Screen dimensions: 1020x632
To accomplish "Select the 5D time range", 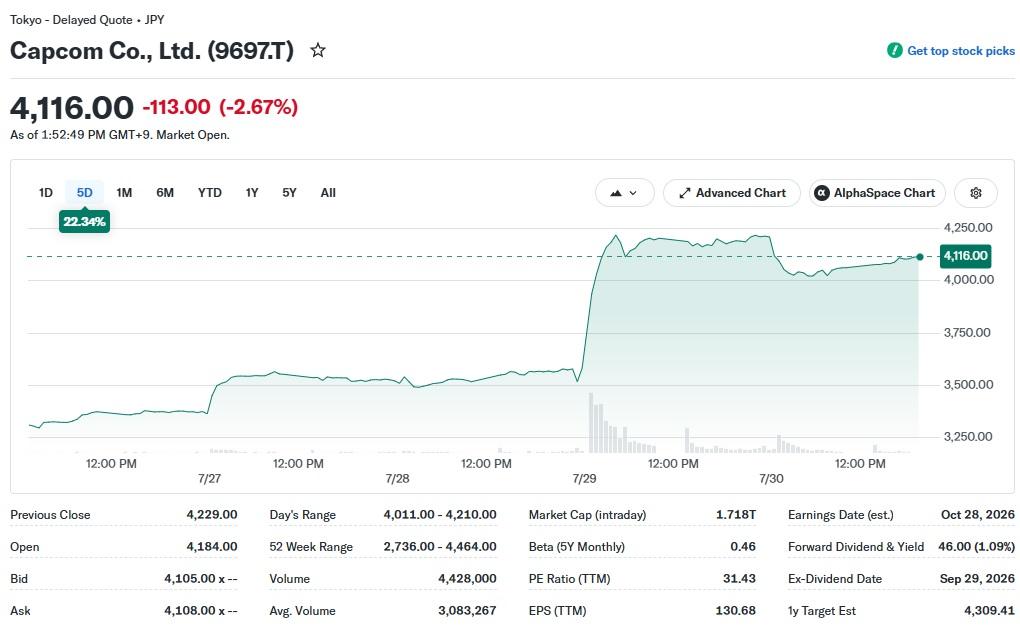I will pos(85,192).
